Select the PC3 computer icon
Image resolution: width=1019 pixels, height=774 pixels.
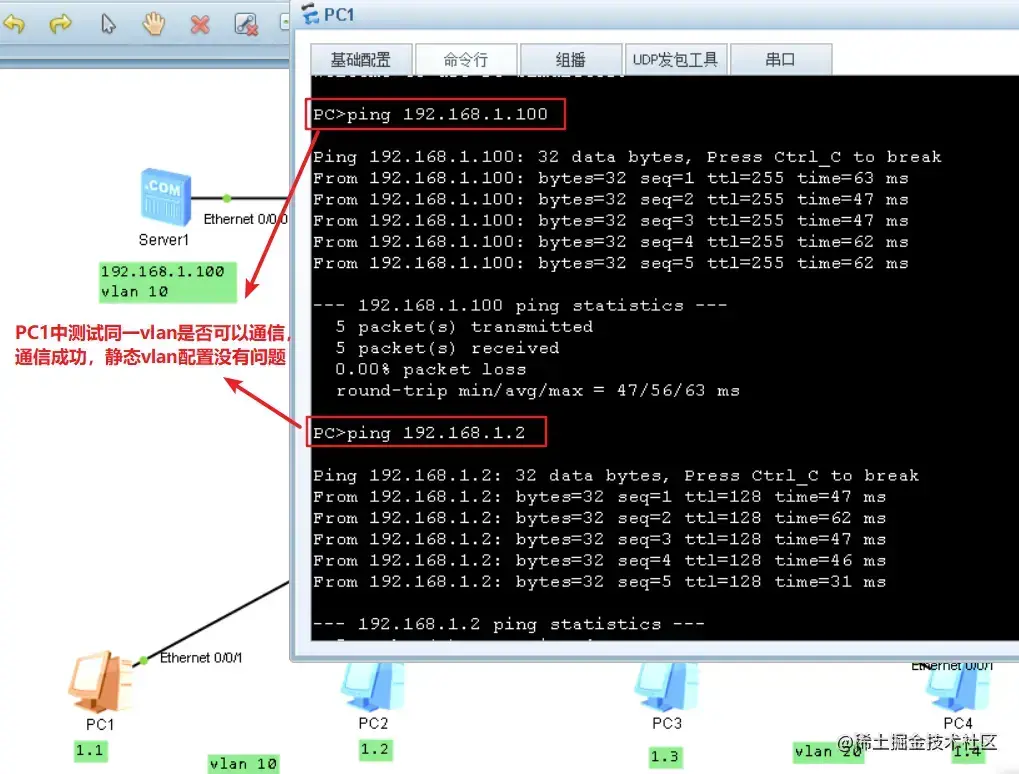[667, 687]
